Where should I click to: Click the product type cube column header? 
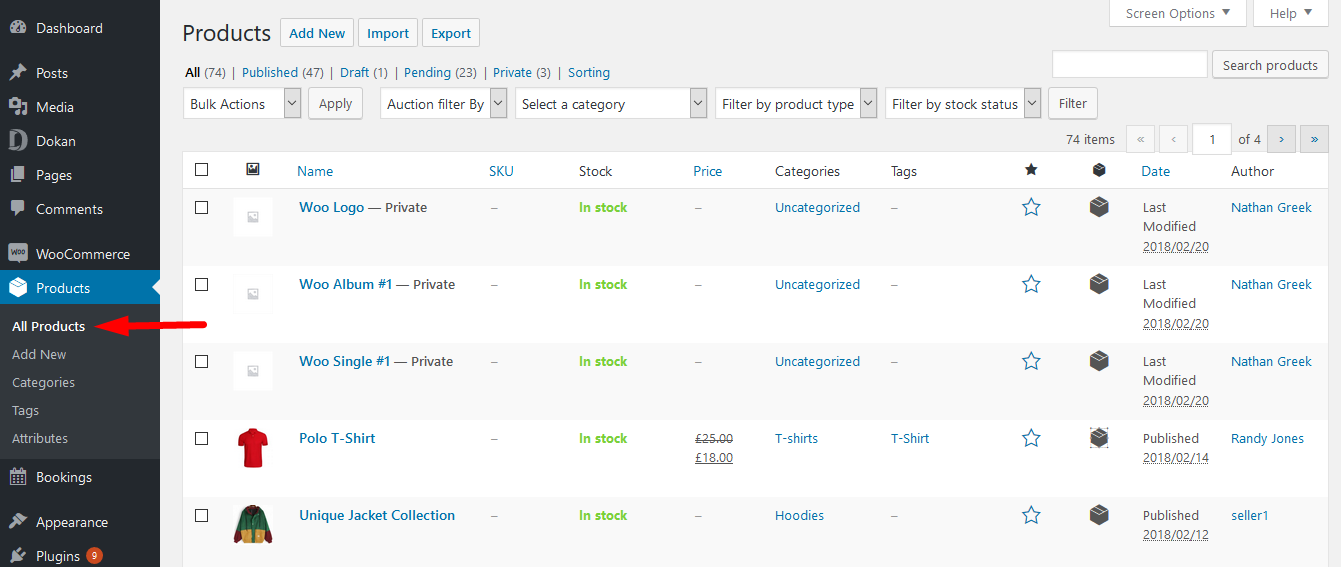click(1099, 170)
